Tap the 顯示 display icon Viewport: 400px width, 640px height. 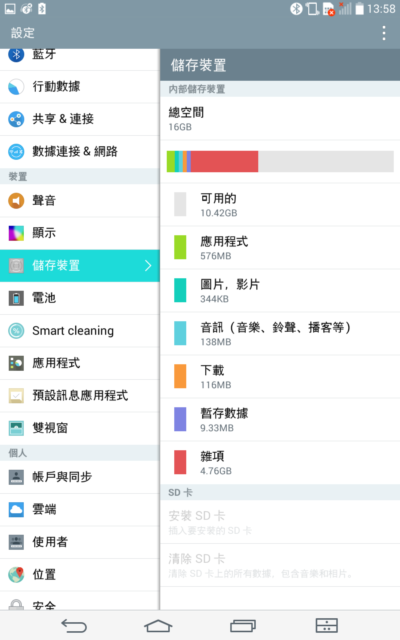(x=16, y=233)
